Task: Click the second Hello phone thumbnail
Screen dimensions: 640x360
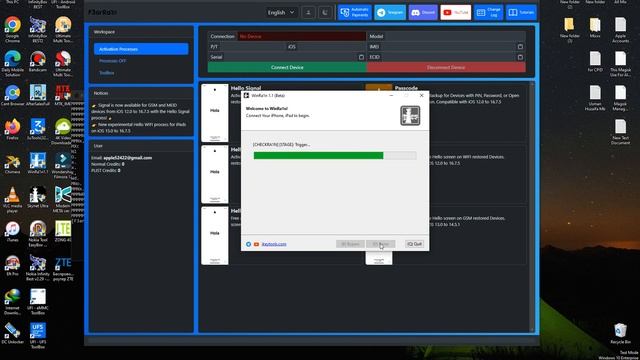Action: 215,174
